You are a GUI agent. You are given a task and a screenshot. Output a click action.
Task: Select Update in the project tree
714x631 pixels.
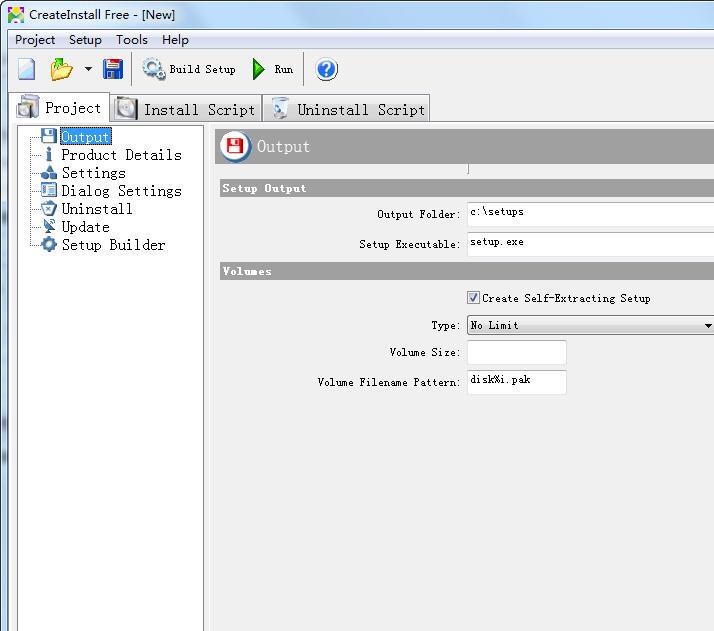pyautogui.click(x=85, y=227)
